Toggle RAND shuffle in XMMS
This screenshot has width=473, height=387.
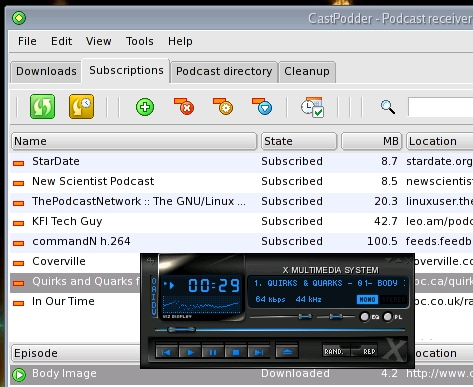[336, 351]
